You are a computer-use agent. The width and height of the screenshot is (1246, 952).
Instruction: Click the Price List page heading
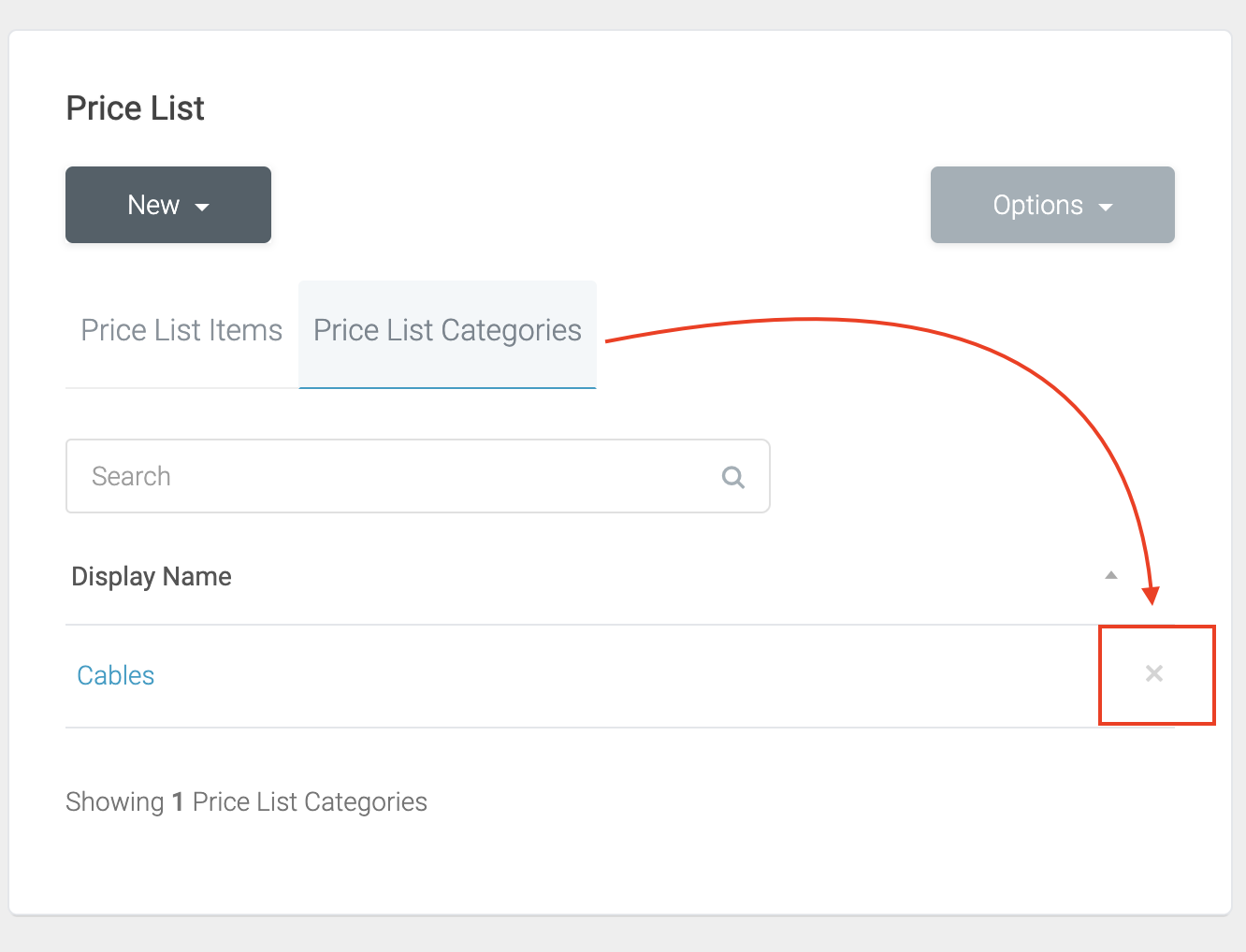pyautogui.click(x=136, y=108)
